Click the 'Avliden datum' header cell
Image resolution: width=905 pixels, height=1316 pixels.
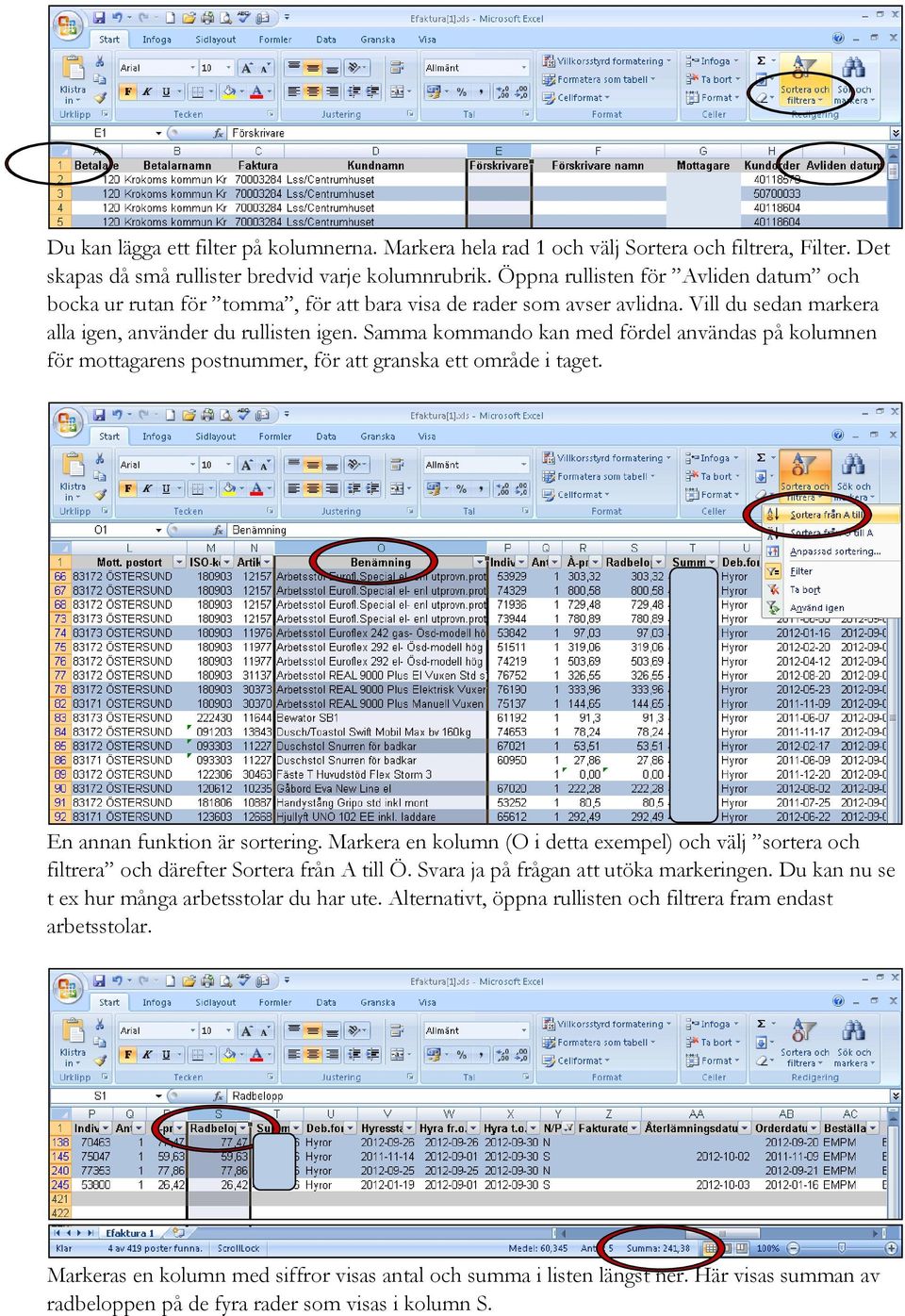pyautogui.click(x=844, y=165)
